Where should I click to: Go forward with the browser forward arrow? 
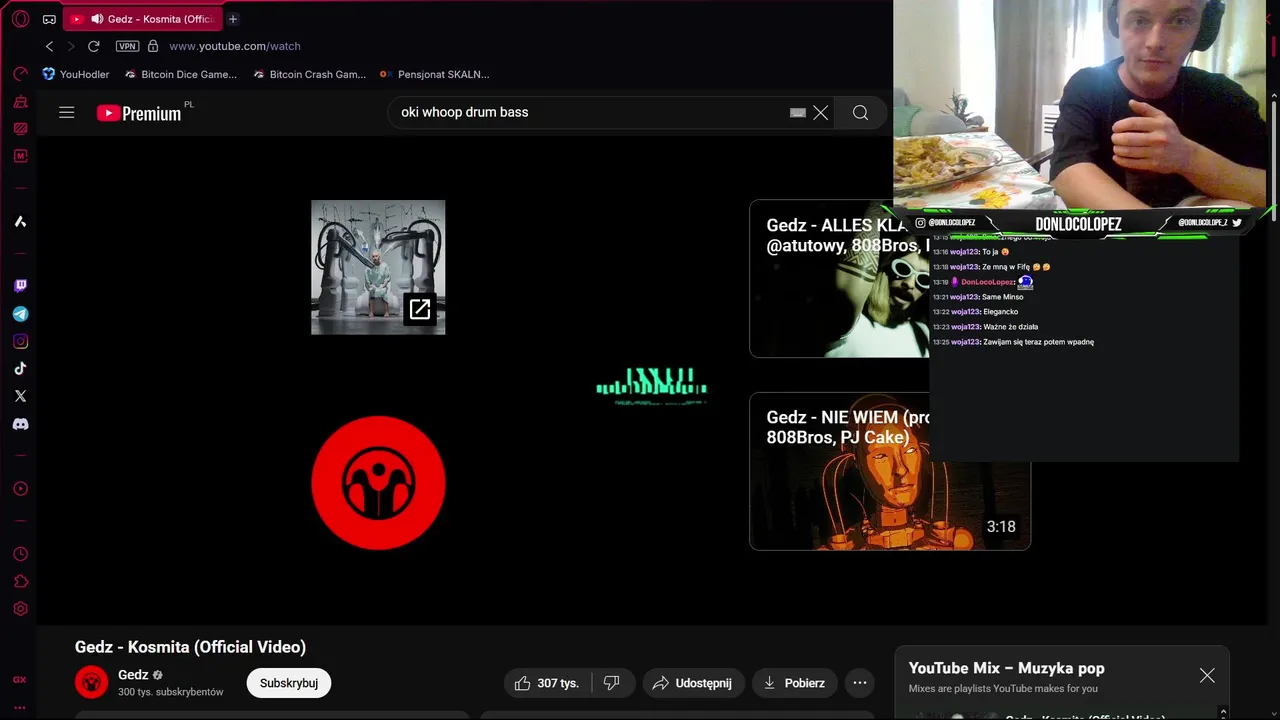tap(71, 46)
